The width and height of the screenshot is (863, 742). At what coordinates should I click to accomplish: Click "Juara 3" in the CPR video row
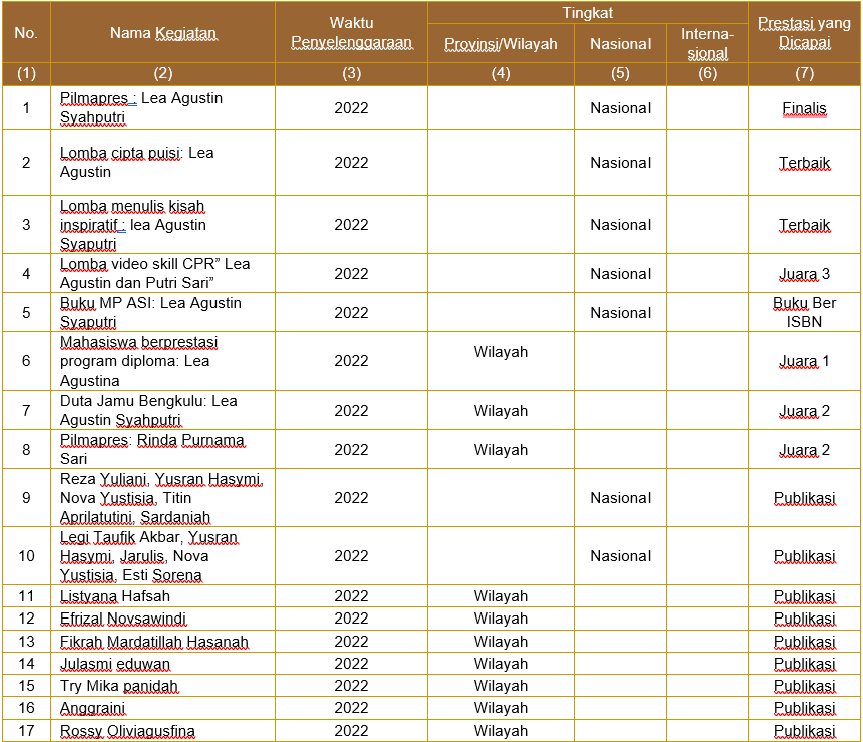(x=804, y=274)
